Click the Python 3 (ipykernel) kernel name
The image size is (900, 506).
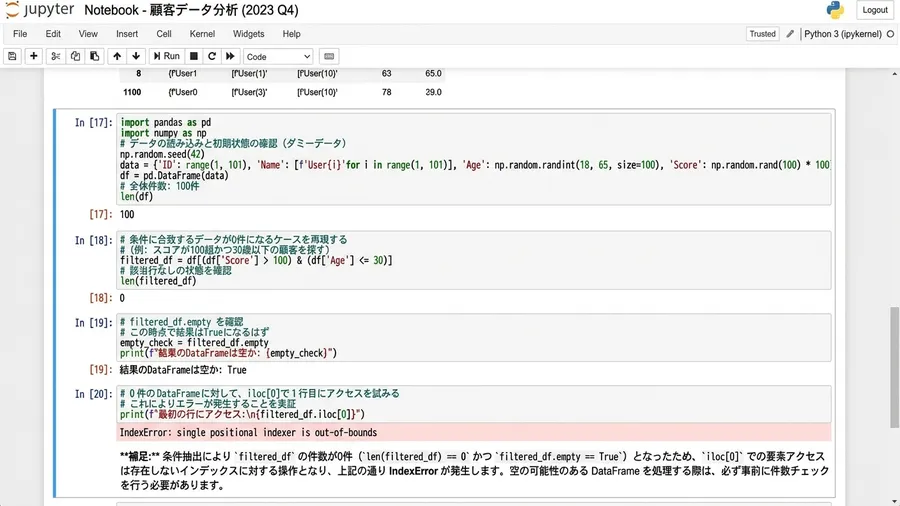[x=843, y=34]
